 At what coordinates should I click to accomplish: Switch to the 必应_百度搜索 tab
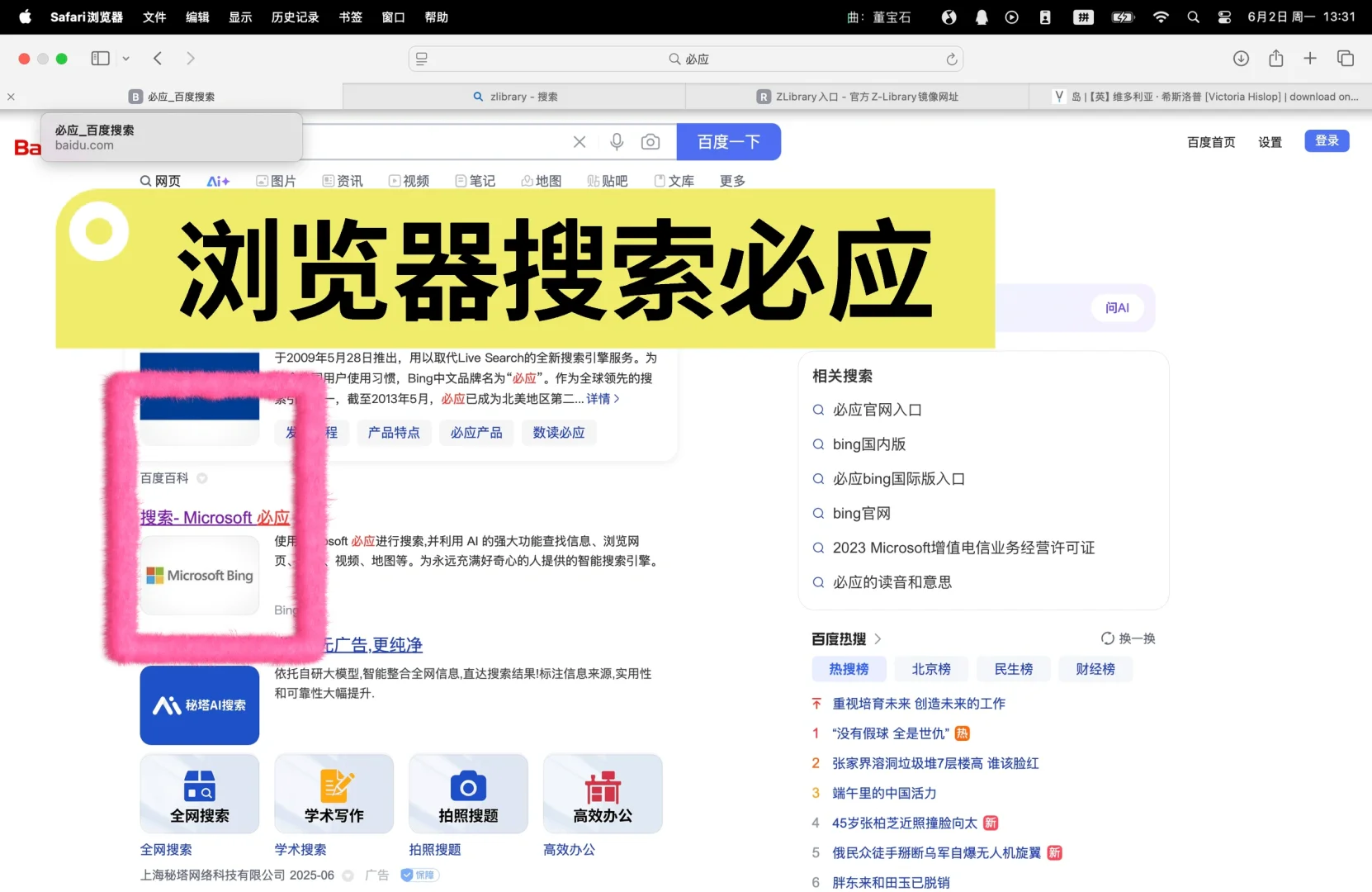coord(172,97)
